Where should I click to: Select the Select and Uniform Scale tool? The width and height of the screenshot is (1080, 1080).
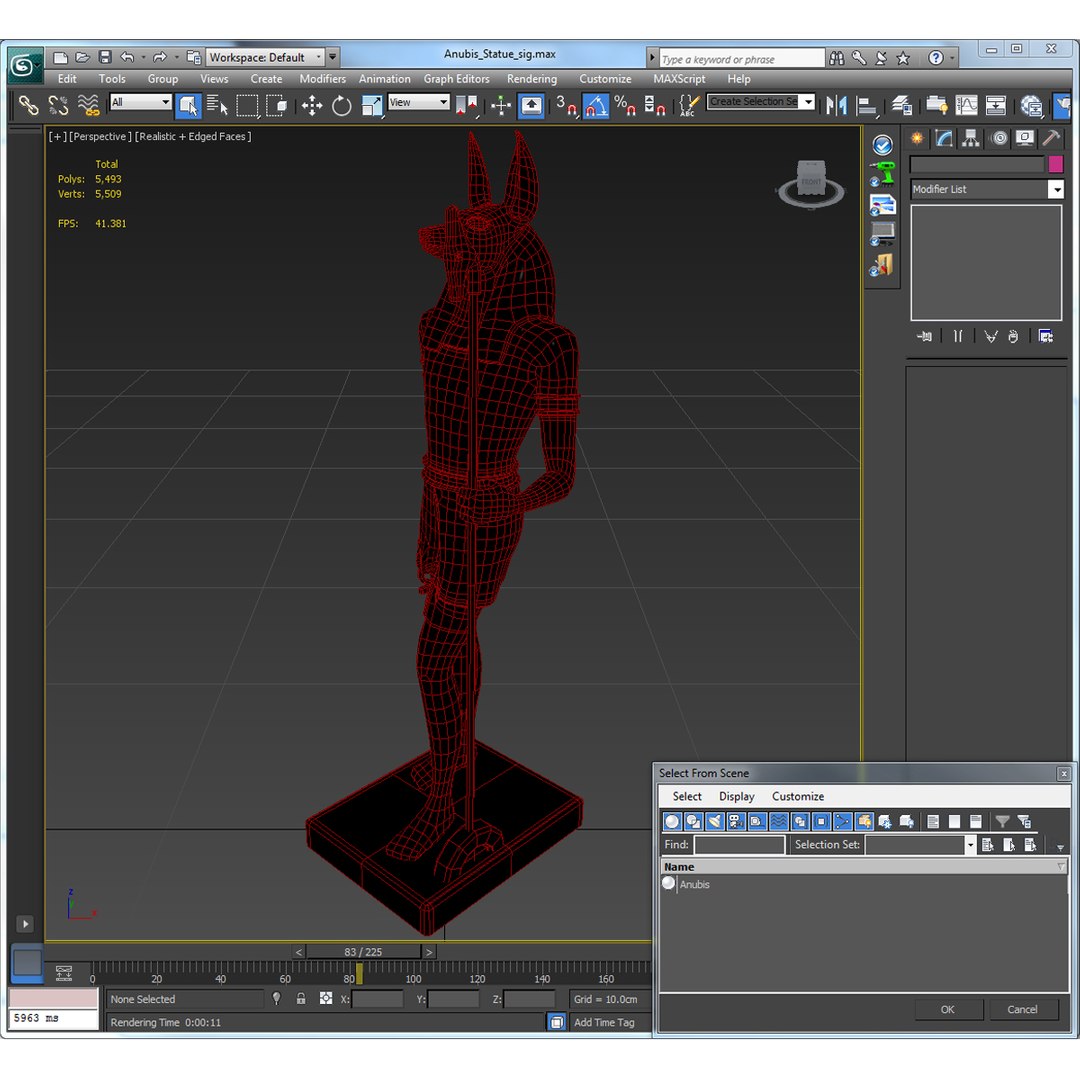click(x=372, y=105)
